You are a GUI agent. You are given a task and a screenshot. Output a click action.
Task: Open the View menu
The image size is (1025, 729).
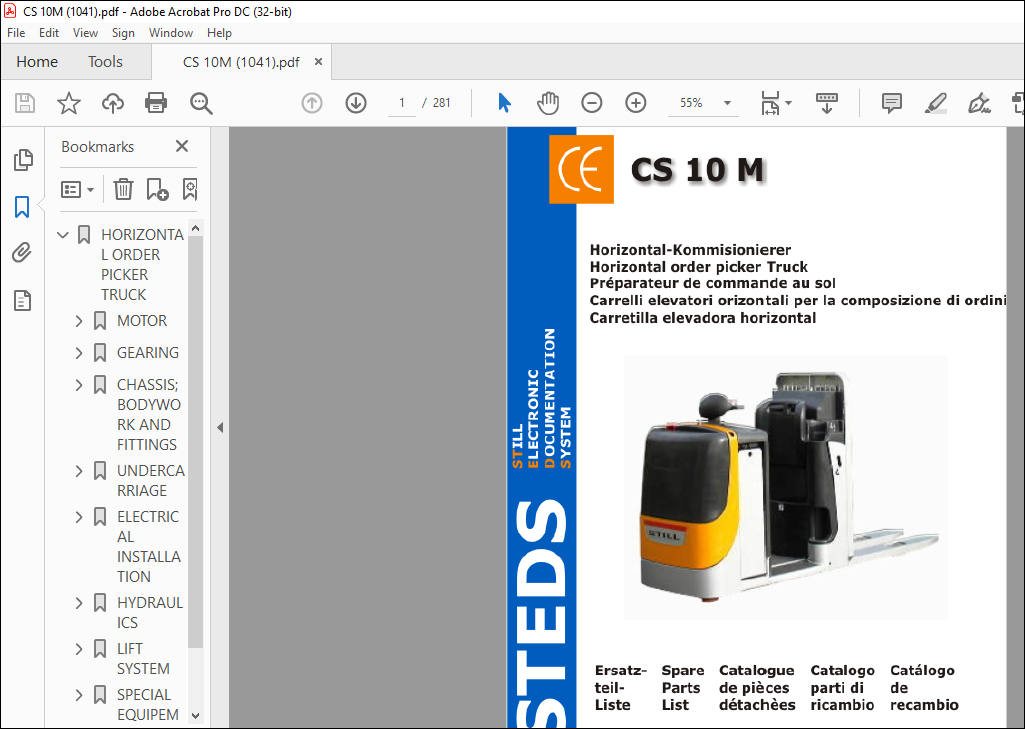[85, 33]
